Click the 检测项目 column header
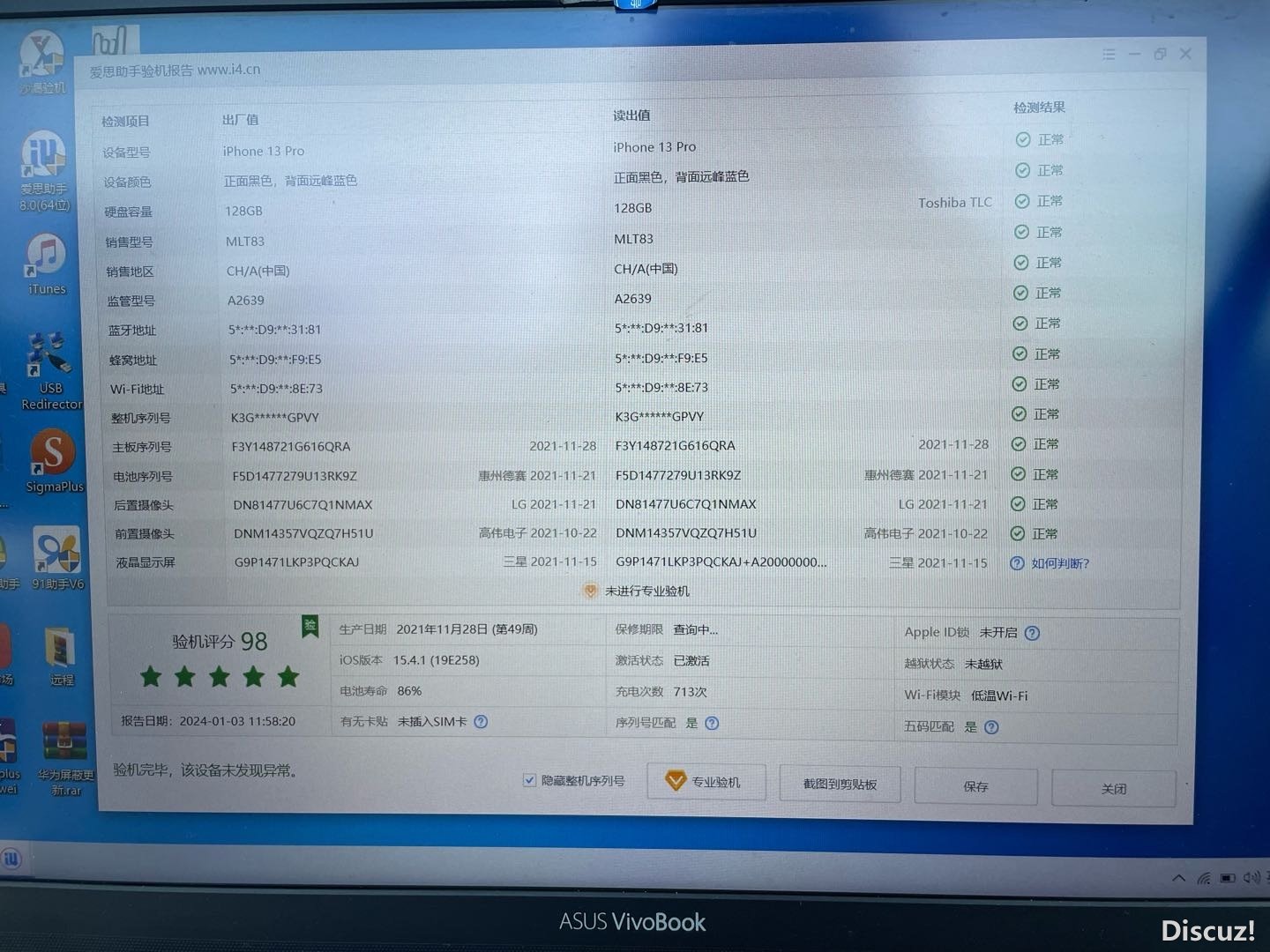The height and width of the screenshot is (952, 1270). 125,121
